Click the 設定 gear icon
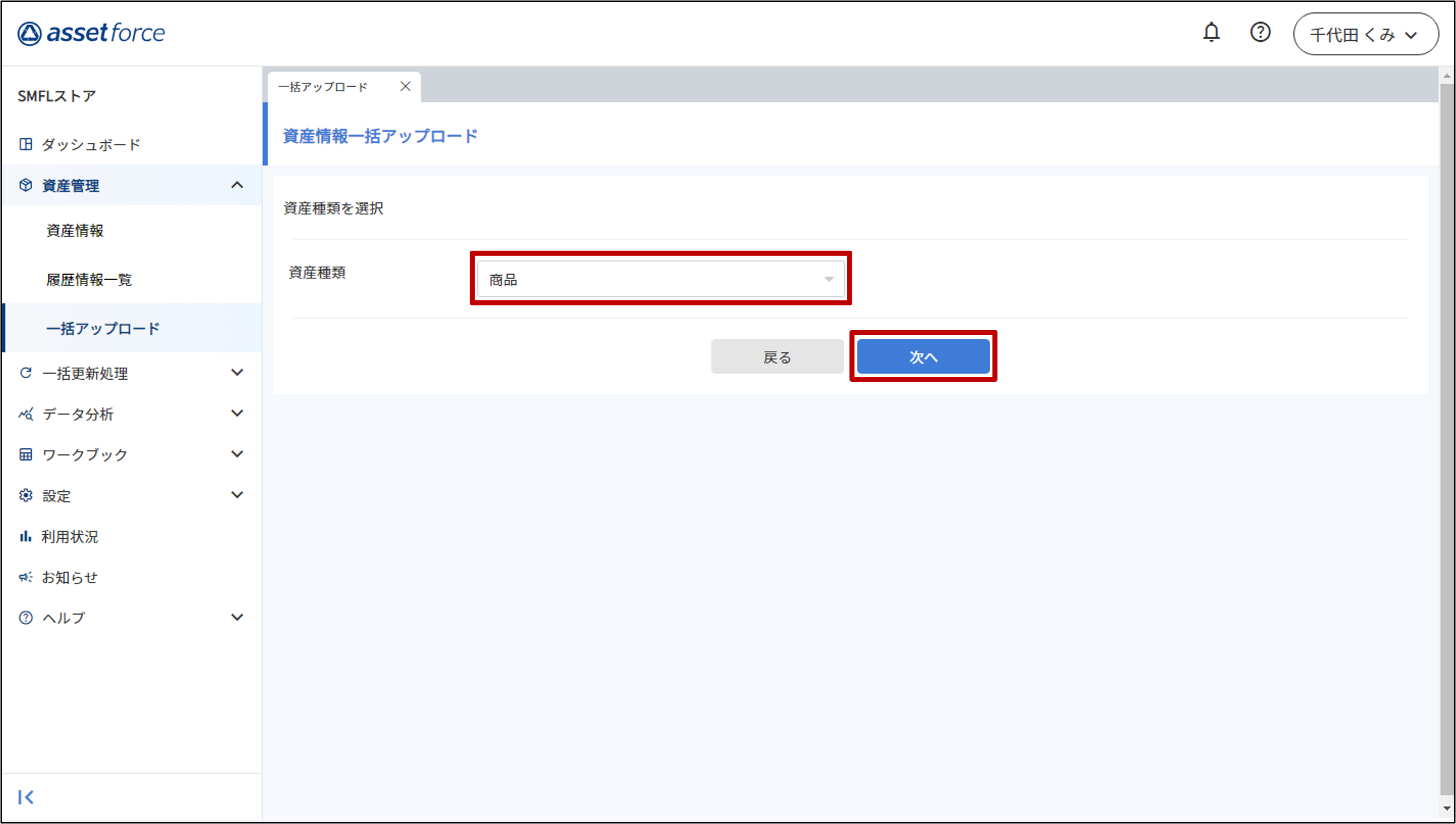Image resolution: width=1456 pixels, height=824 pixels. [x=26, y=495]
